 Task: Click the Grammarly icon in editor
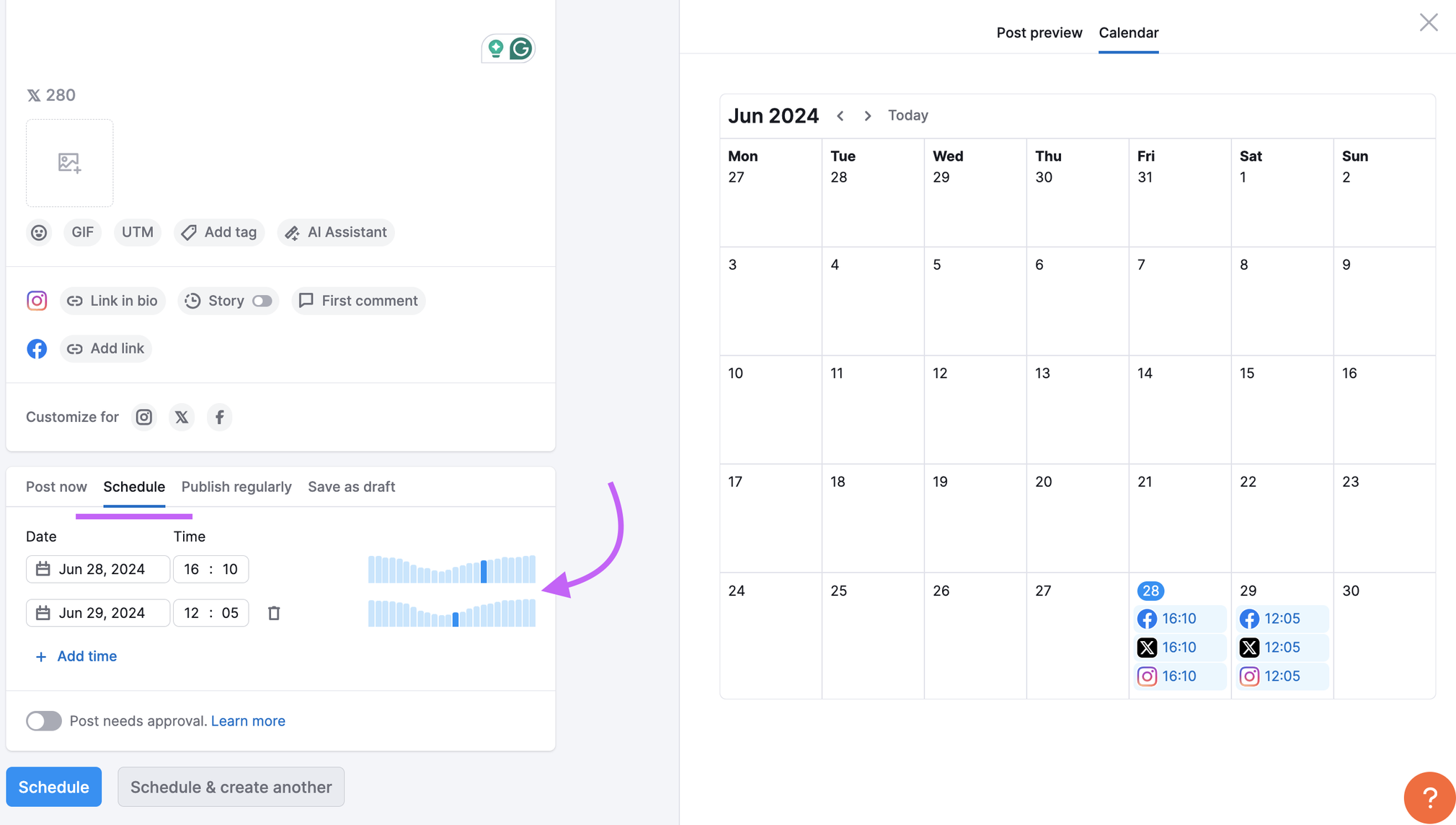[x=521, y=48]
